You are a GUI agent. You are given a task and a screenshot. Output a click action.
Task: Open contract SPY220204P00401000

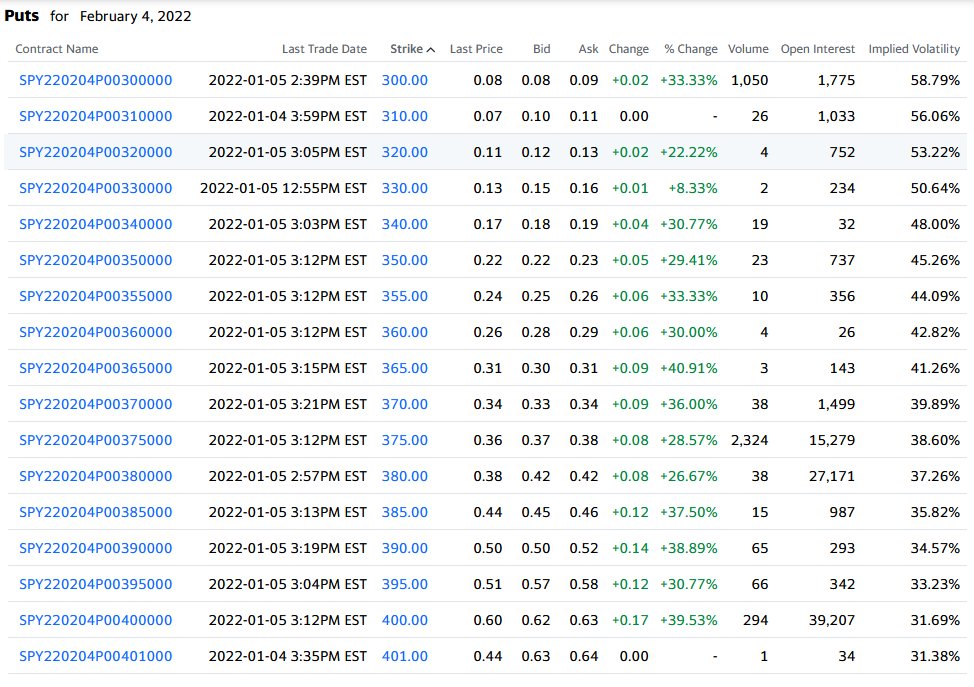point(96,657)
